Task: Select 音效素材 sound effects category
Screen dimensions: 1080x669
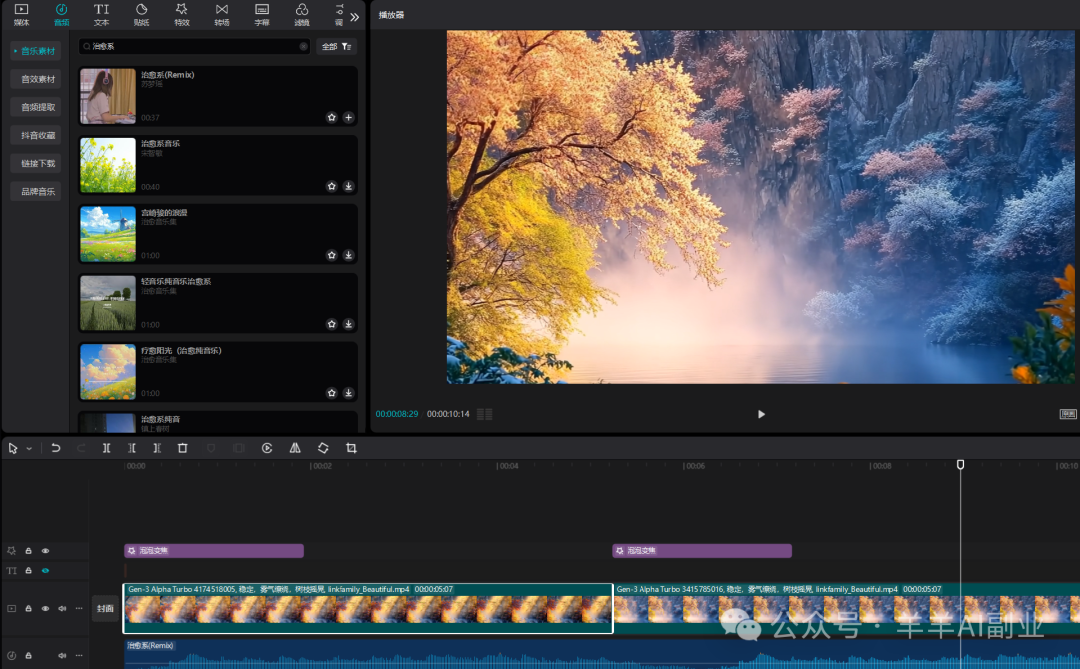Action: click(36, 79)
